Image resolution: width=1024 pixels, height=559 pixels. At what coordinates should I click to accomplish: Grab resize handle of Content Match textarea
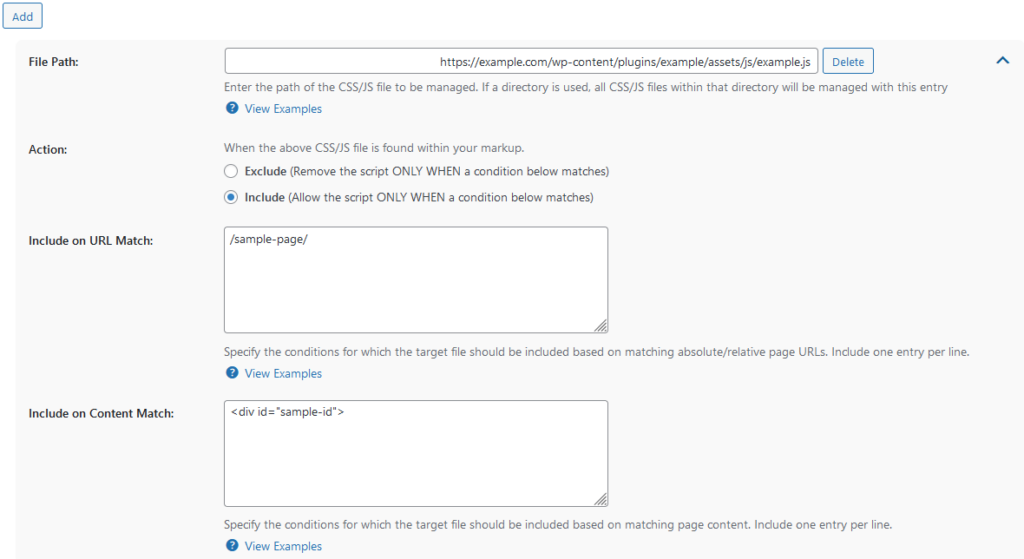pos(601,499)
